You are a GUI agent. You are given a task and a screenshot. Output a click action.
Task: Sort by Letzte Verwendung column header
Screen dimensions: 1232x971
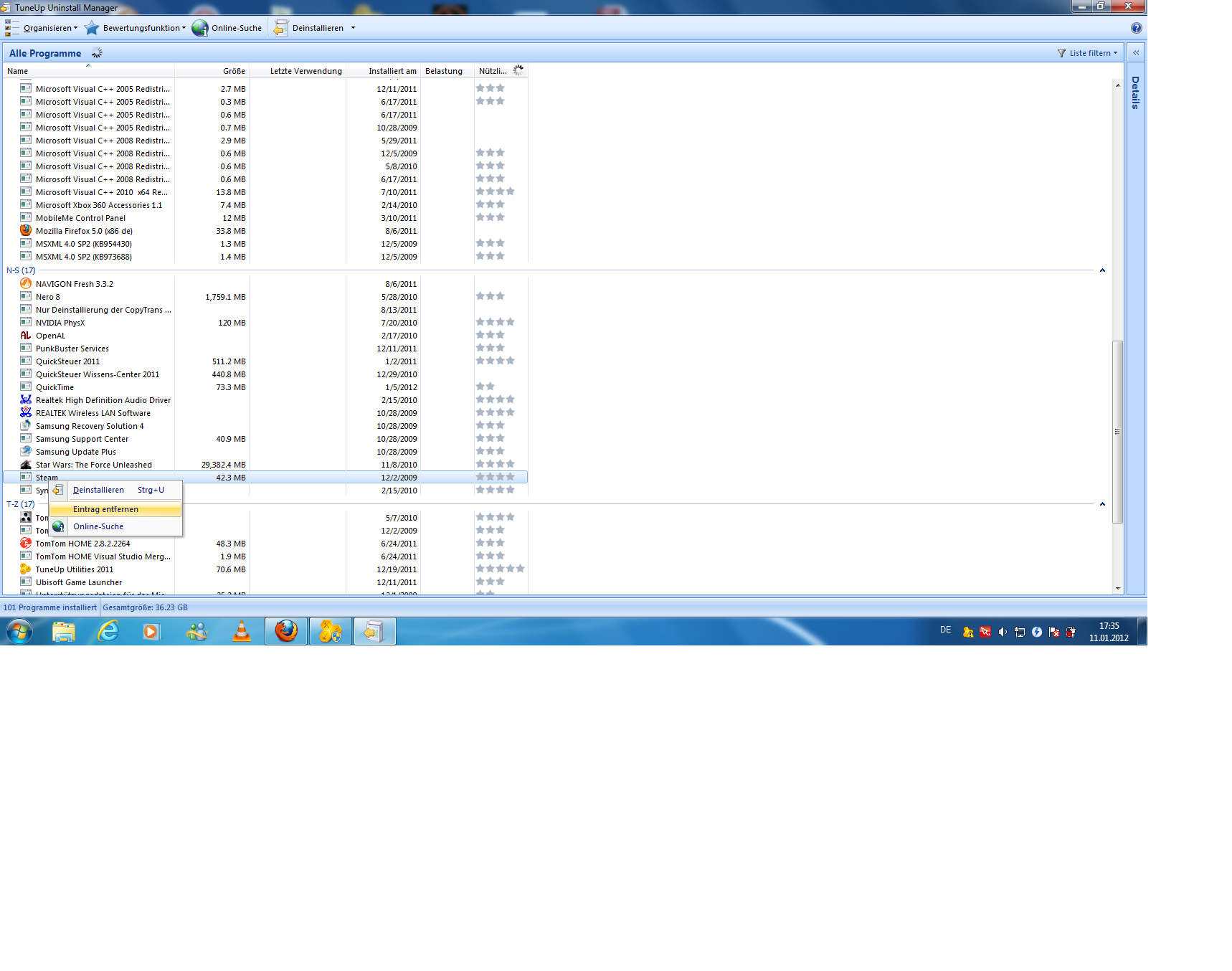click(x=298, y=71)
